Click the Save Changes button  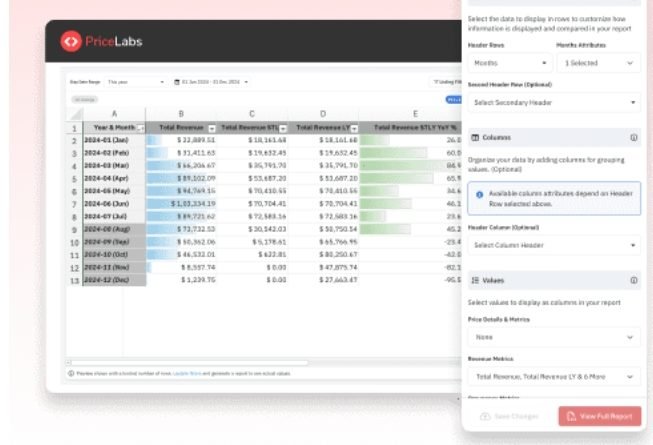512,416
